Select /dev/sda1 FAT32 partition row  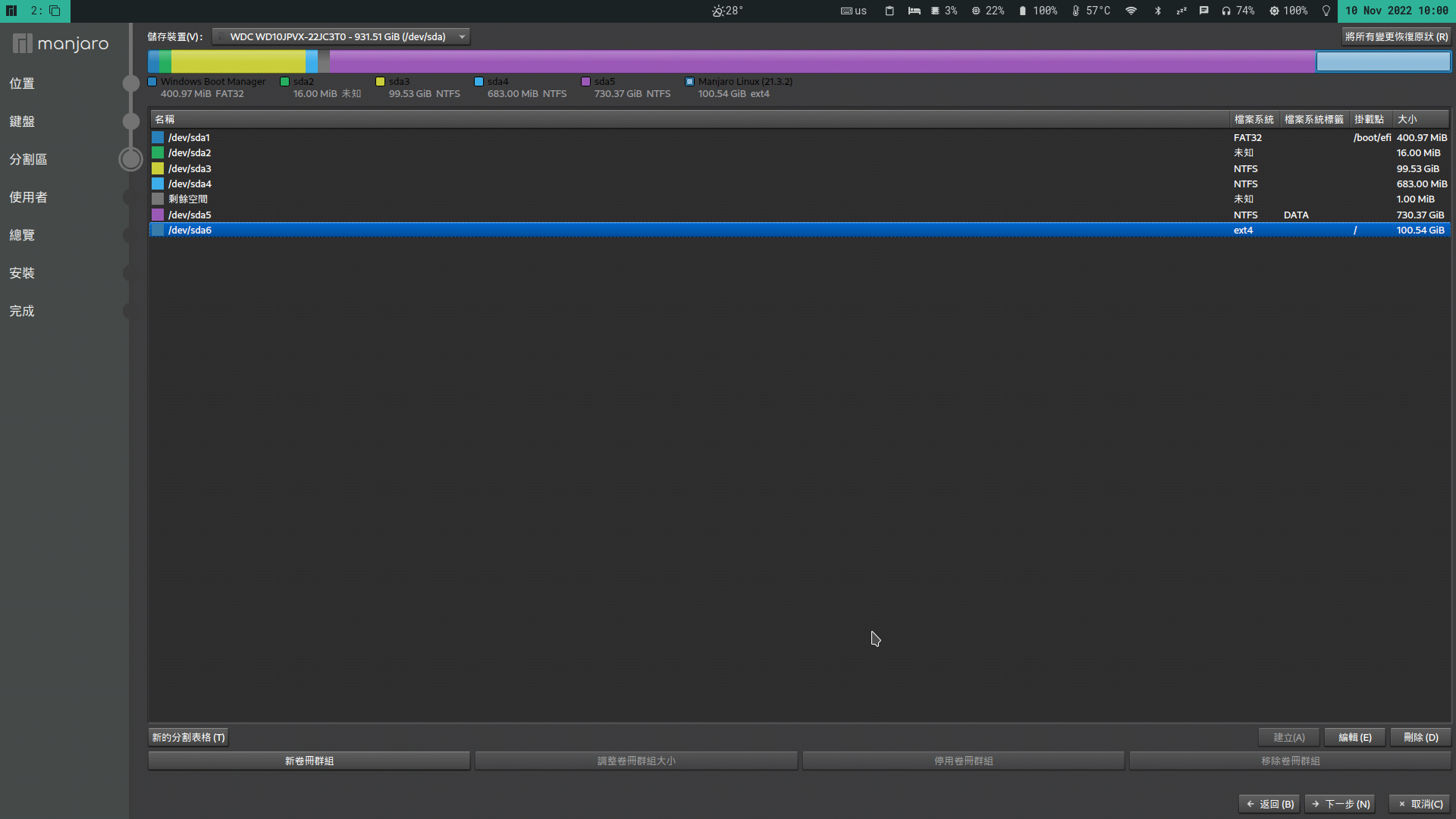point(682,137)
